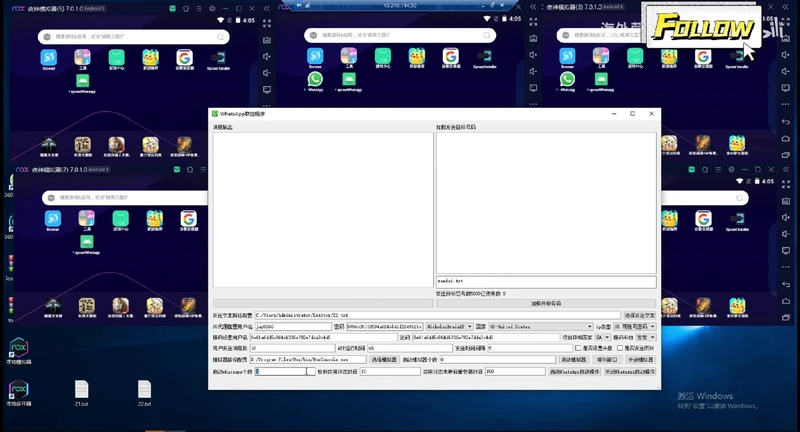Click the 选择模拟器 button
This screenshot has height=432, width=800.
384,360
